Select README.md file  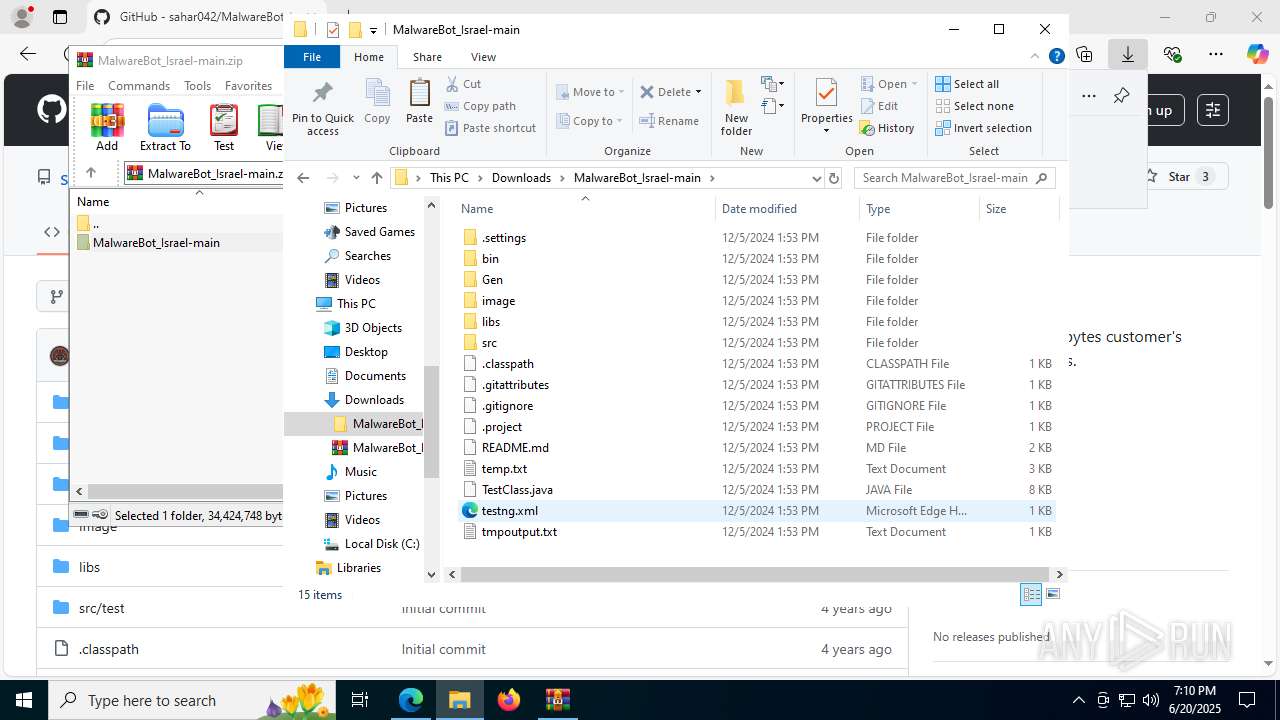(757, 448)
